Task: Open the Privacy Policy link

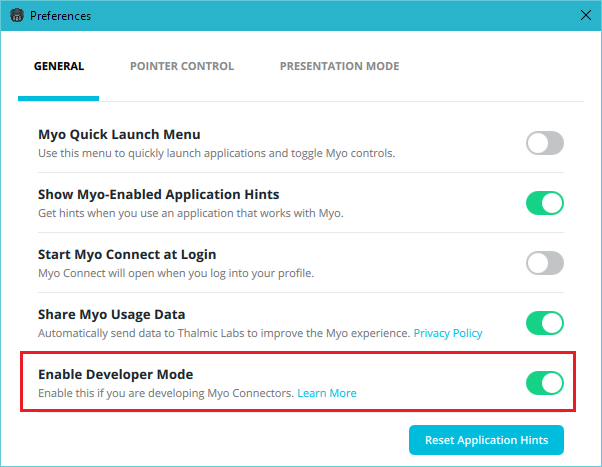Action: tap(448, 333)
